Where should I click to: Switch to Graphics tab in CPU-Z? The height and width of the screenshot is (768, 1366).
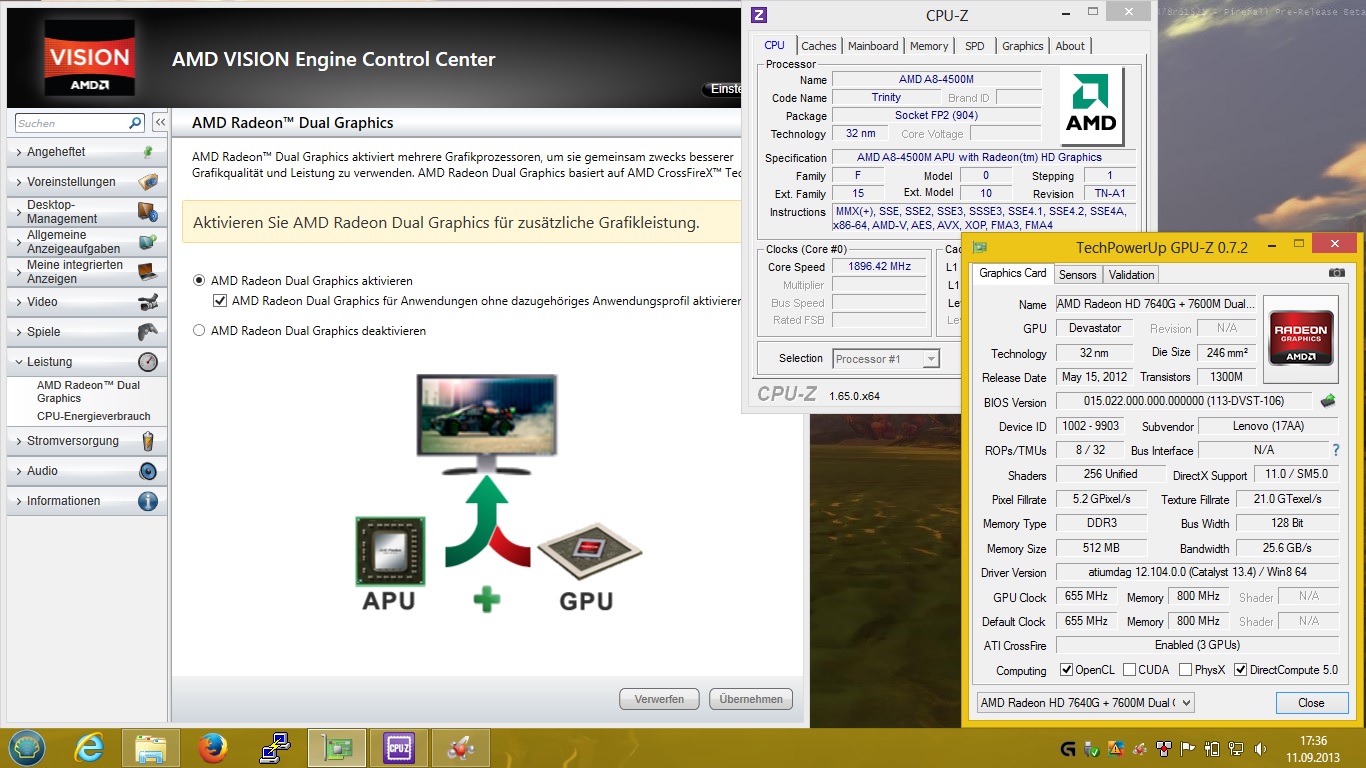(1023, 46)
